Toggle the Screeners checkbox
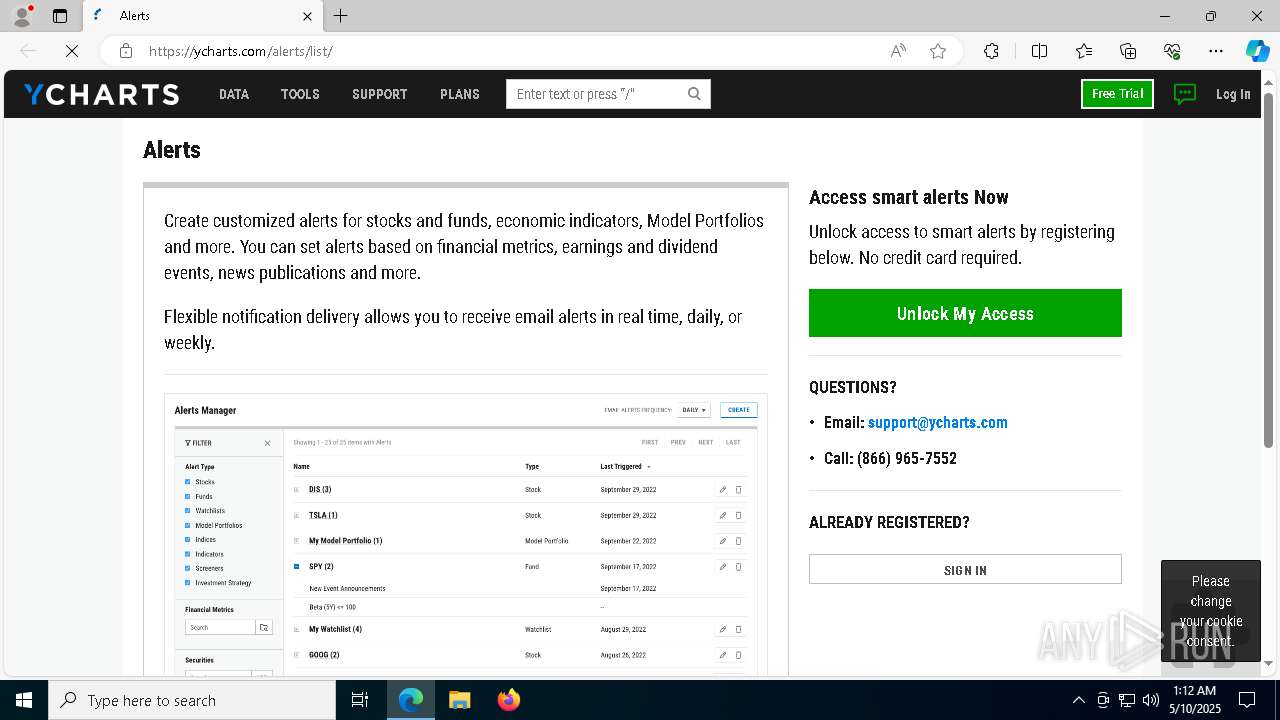Screen dimensions: 1280x720 187,568
